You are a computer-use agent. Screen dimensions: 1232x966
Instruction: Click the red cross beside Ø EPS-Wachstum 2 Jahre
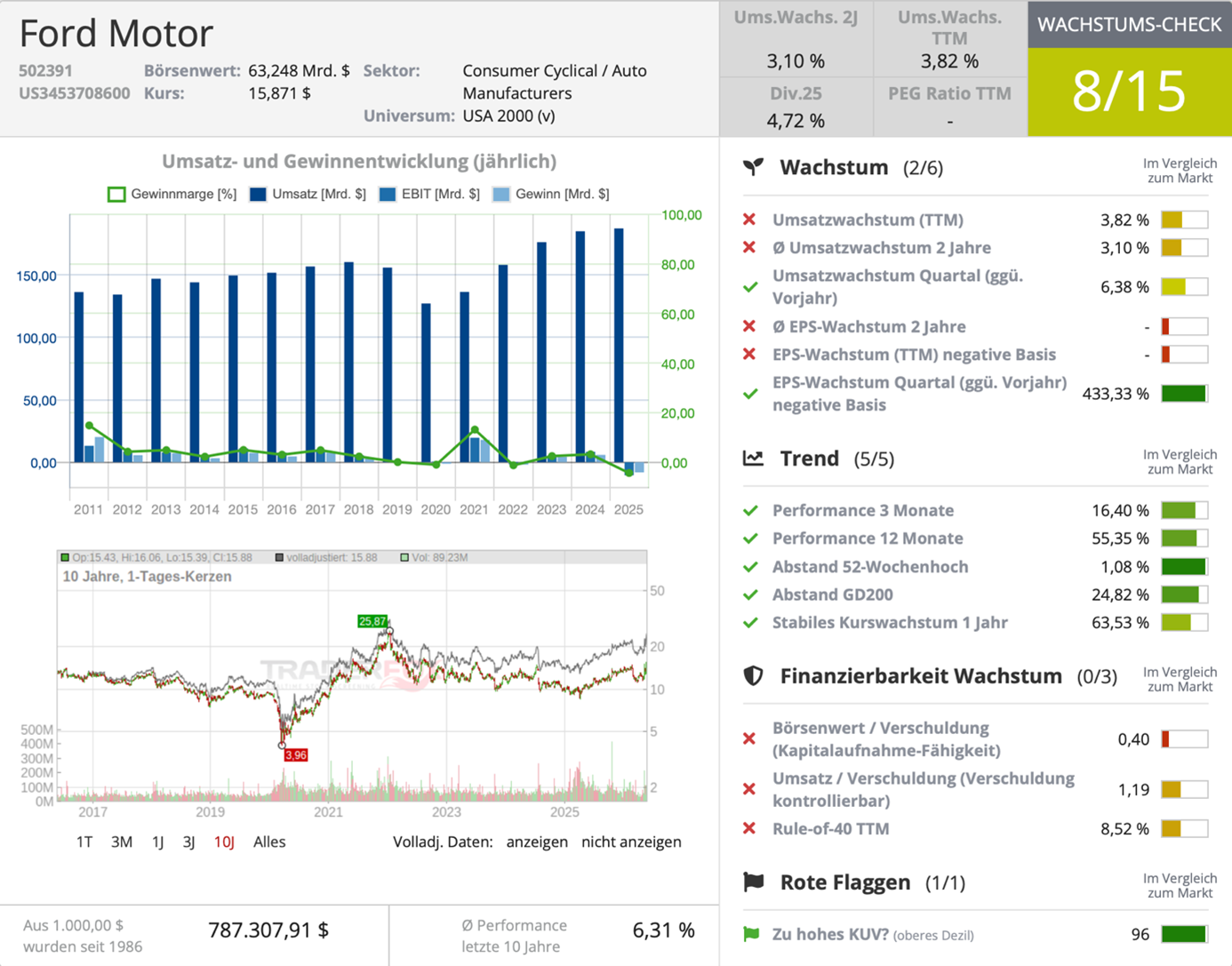749,326
